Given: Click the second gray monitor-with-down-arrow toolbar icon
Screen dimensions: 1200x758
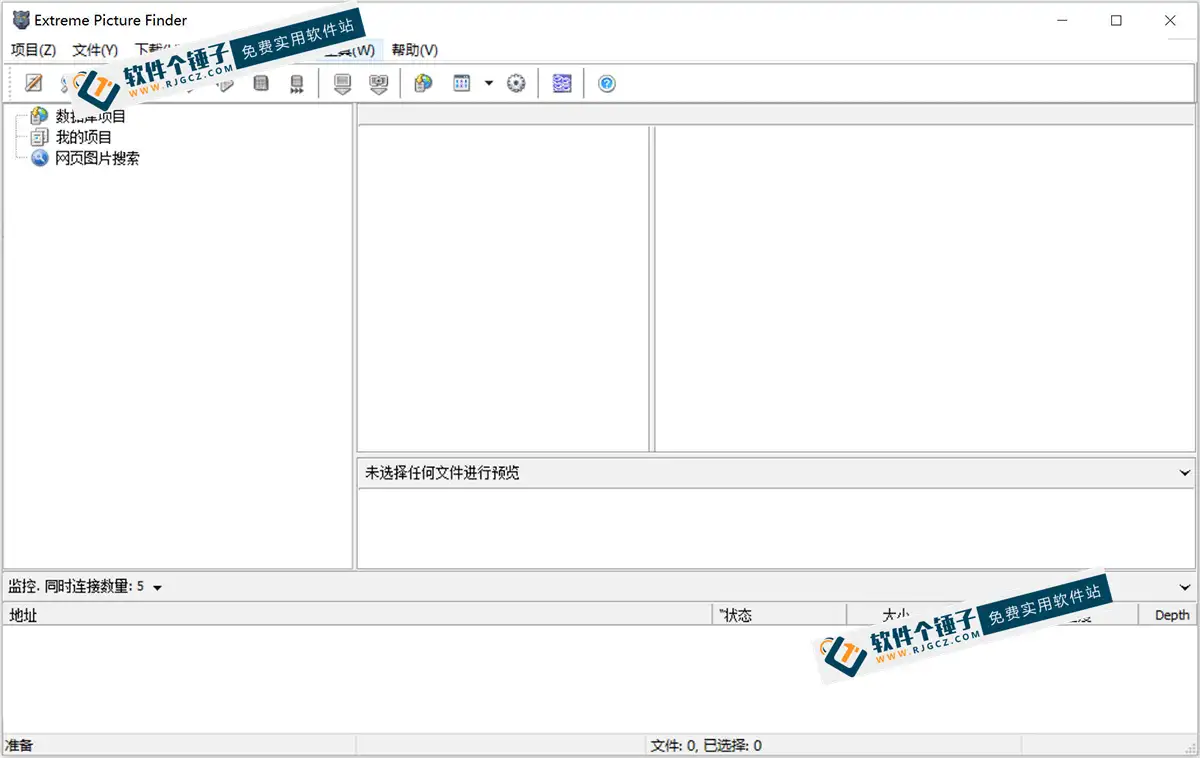Looking at the screenshot, I should pyautogui.click(x=378, y=84).
